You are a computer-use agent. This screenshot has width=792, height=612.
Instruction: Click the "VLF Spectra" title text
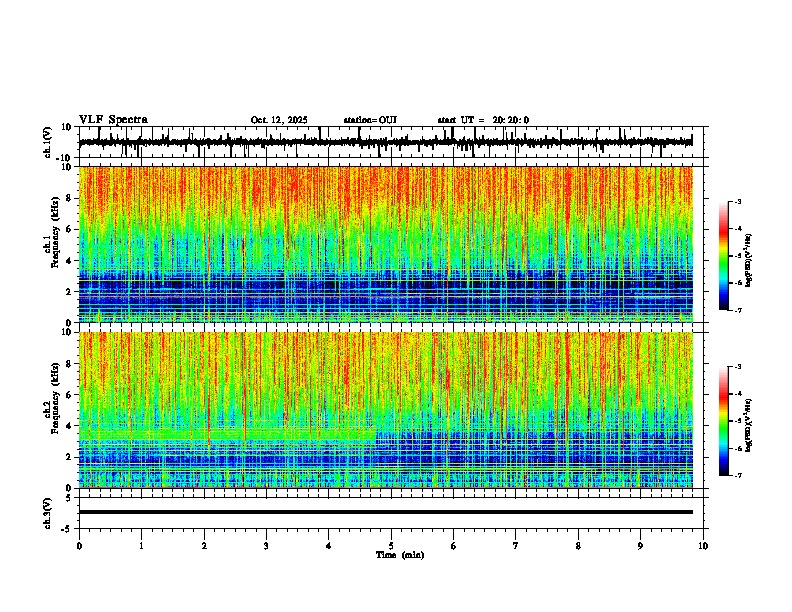113,120
